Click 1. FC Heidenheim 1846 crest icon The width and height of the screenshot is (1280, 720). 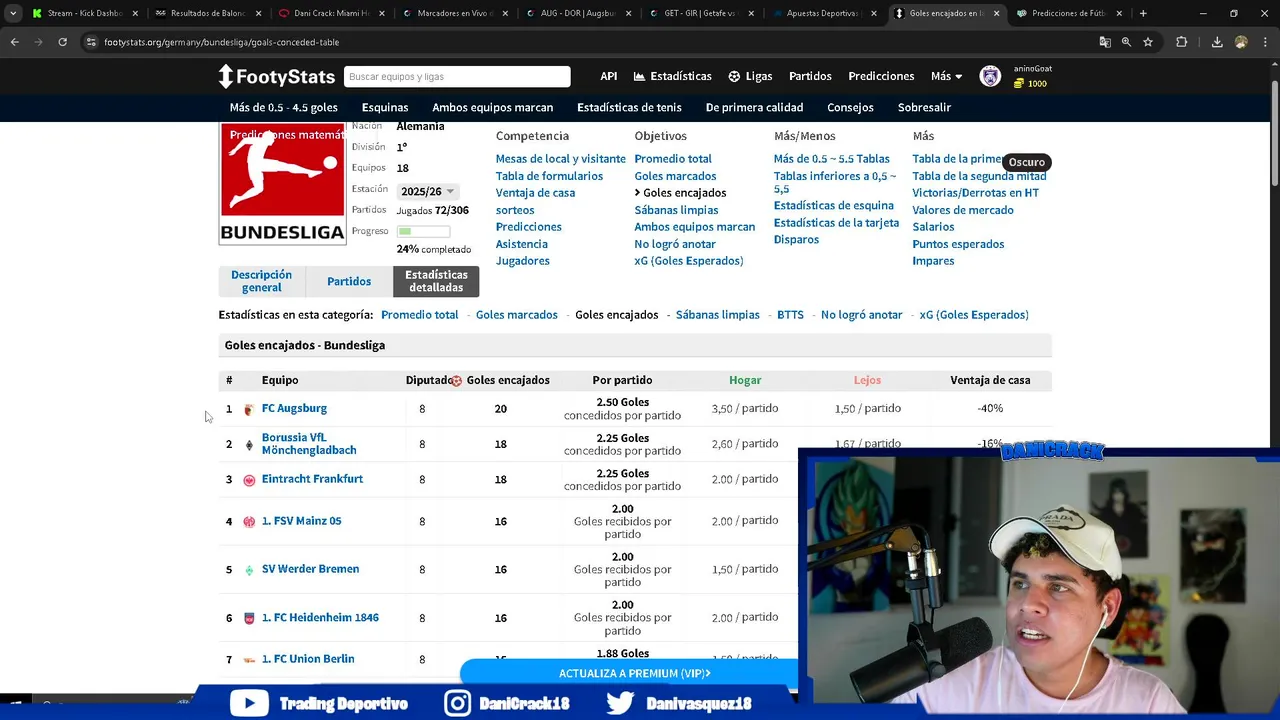coord(249,619)
